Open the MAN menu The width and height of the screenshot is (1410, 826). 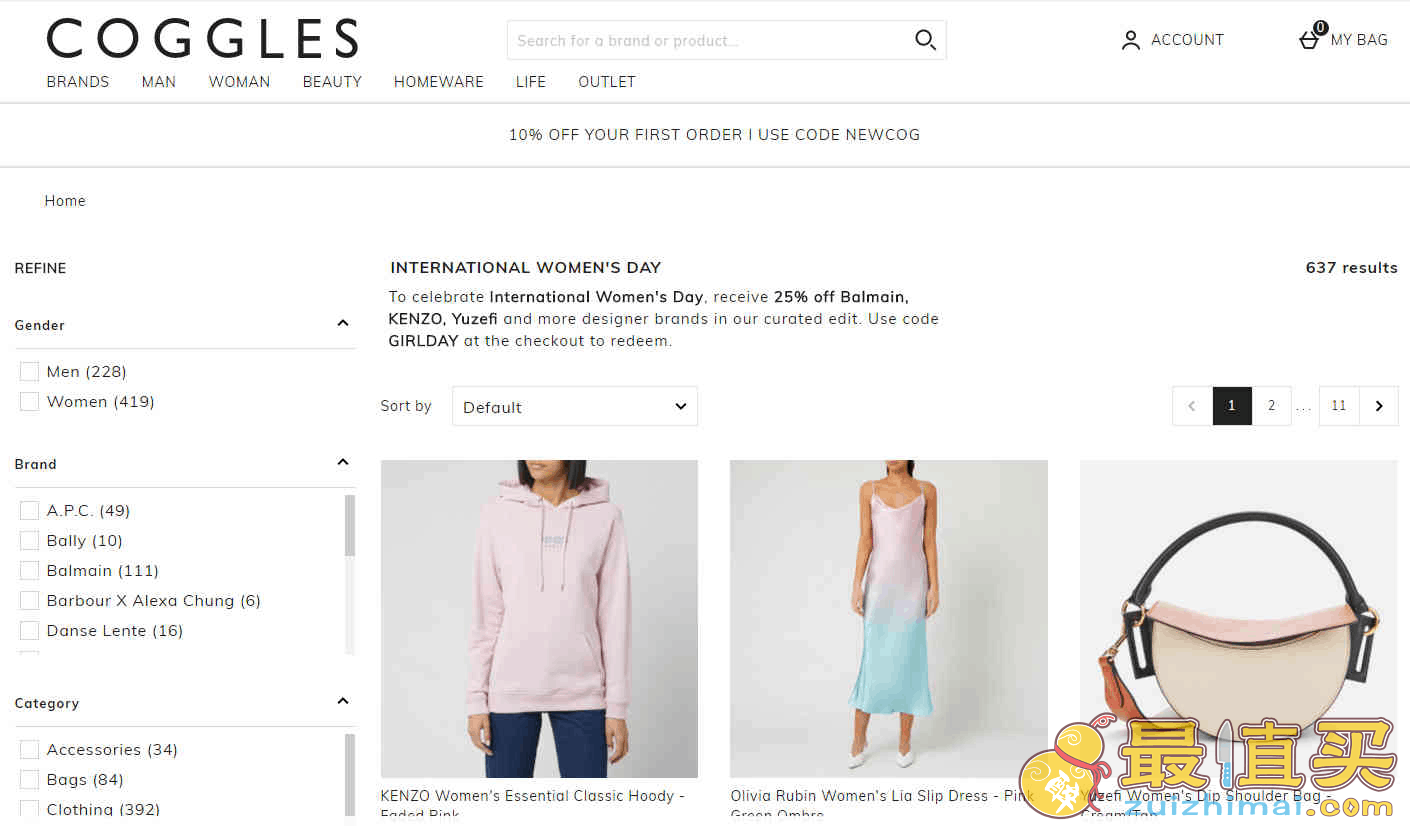[x=159, y=82]
